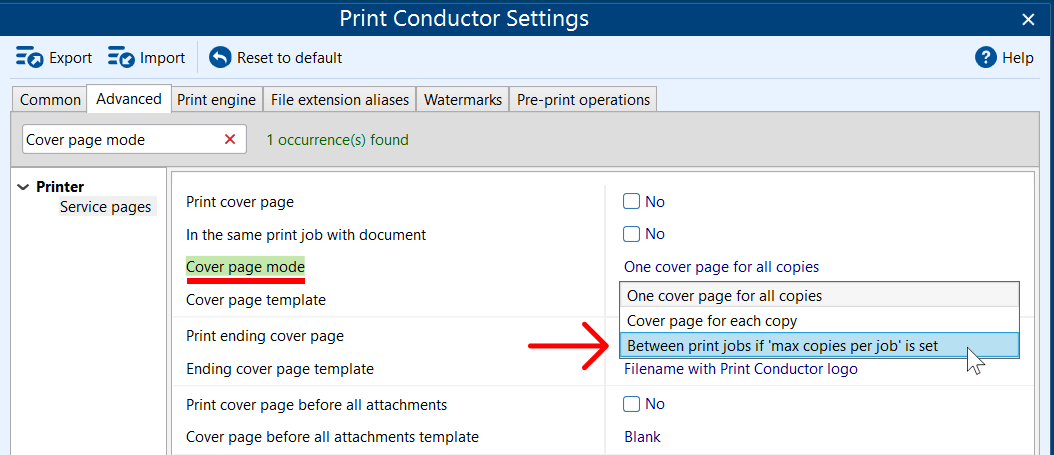Pick Between print jobs if max copies option
This screenshot has height=455, width=1054.
pos(819,345)
